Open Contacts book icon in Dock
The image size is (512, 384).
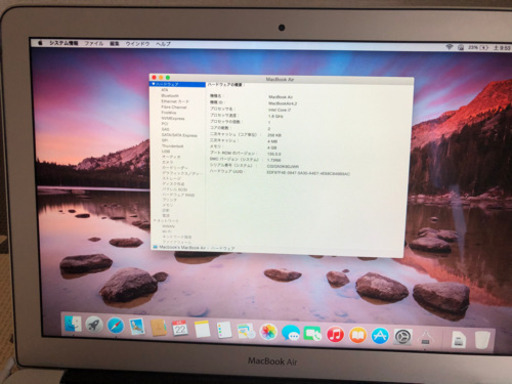(x=158, y=328)
